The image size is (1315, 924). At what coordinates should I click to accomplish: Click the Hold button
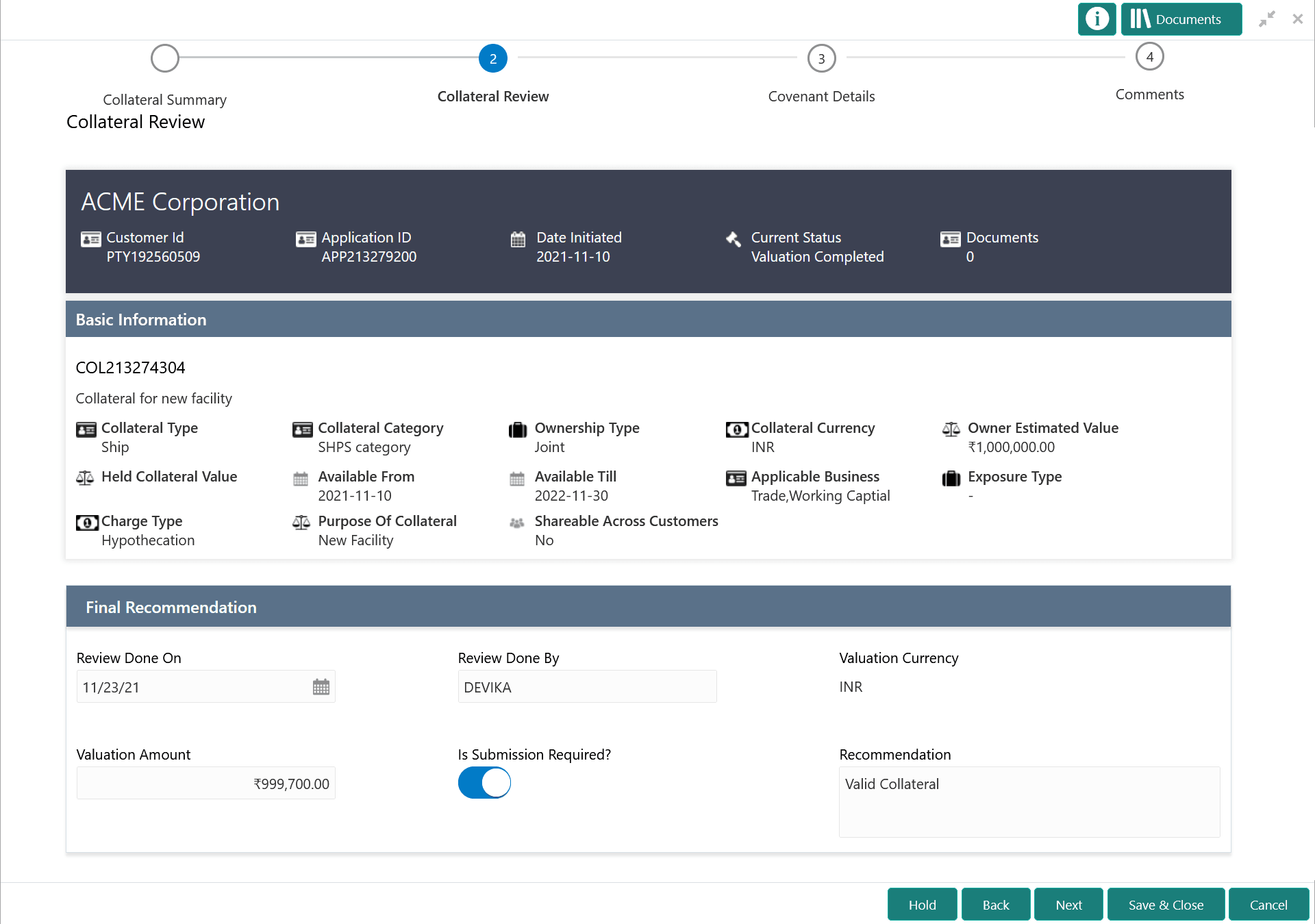click(x=922, y=905)
